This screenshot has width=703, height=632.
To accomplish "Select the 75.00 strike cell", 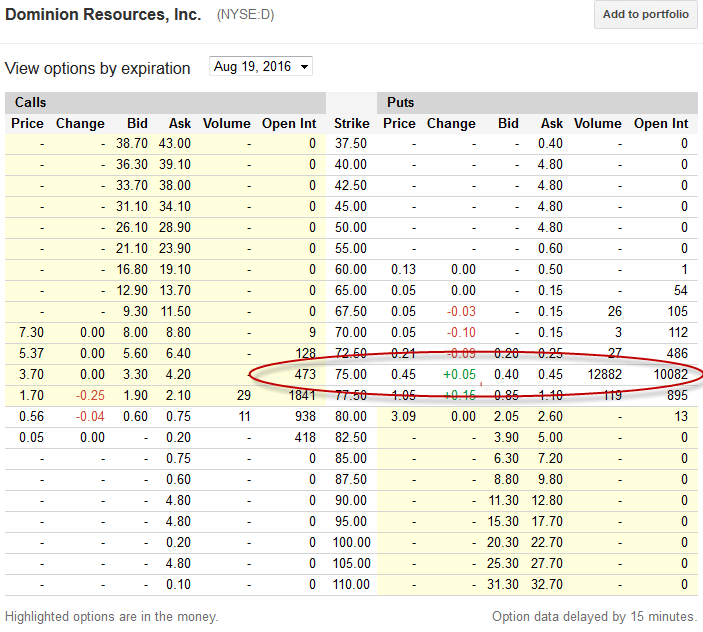I will pyautogui.click(x=351, y=374).
